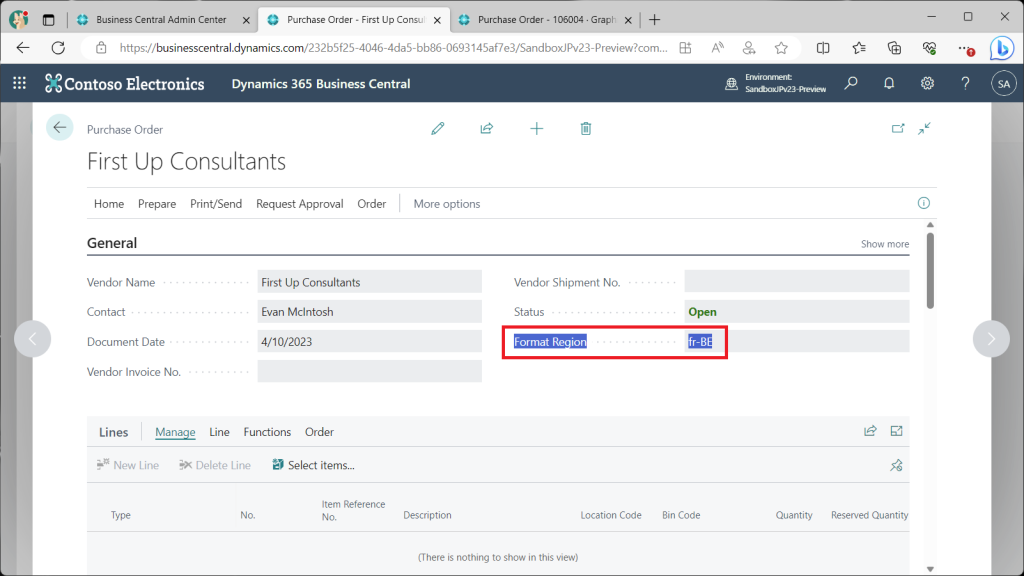This screenshot has height=576, width=1024.
Task: Collapse the General section header
Action: (112, 243)
